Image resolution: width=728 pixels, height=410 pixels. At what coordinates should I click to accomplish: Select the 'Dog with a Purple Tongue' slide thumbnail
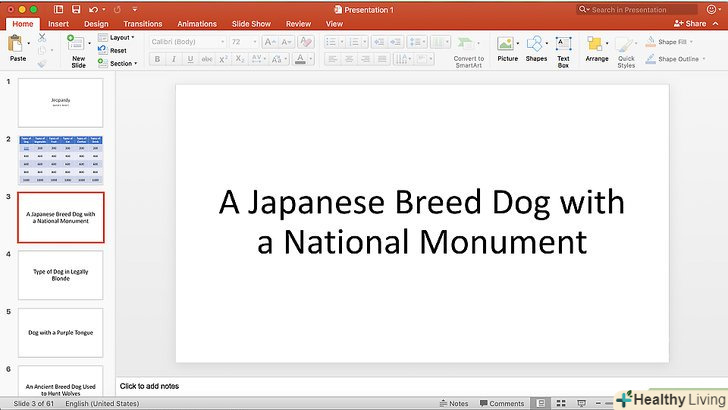click(60, 332)
